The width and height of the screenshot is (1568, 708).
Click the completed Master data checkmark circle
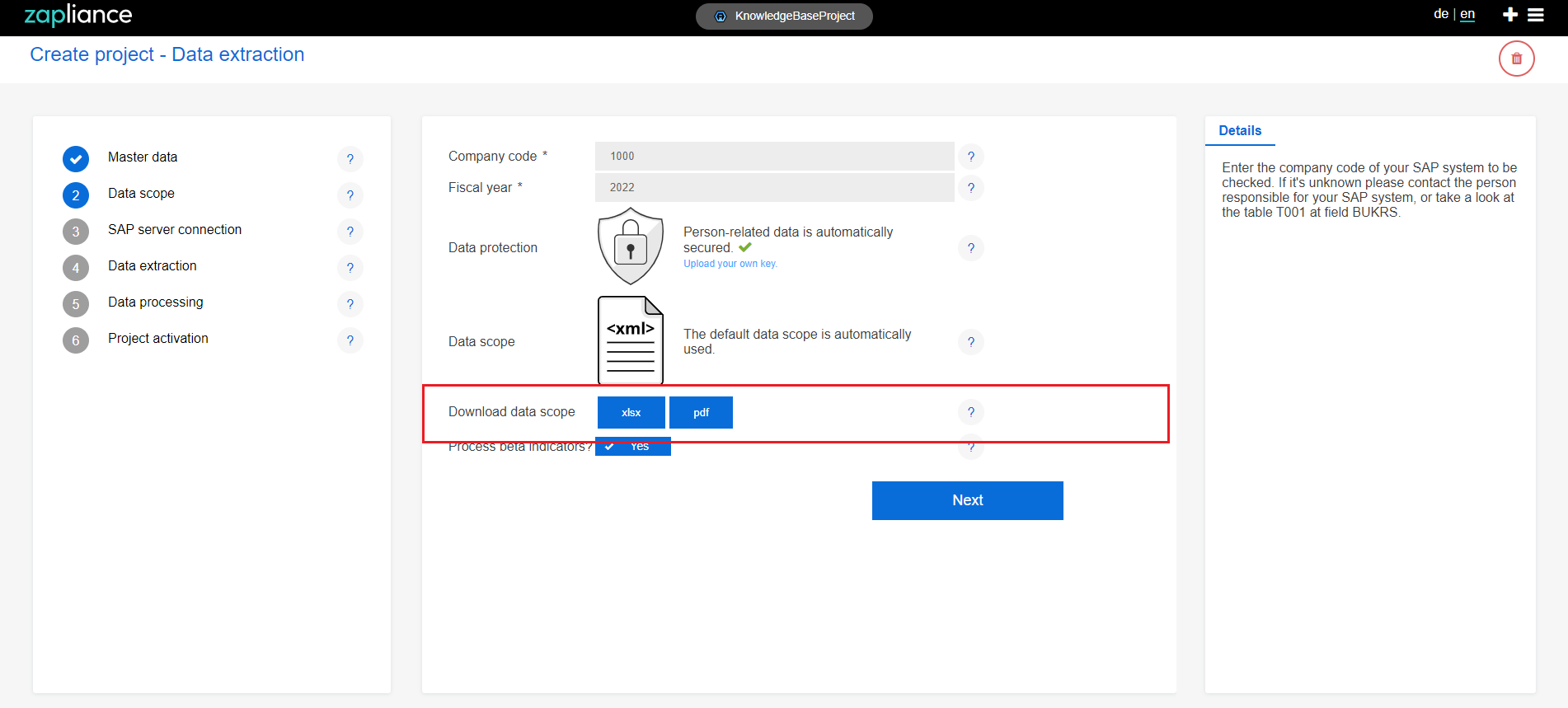76,159
